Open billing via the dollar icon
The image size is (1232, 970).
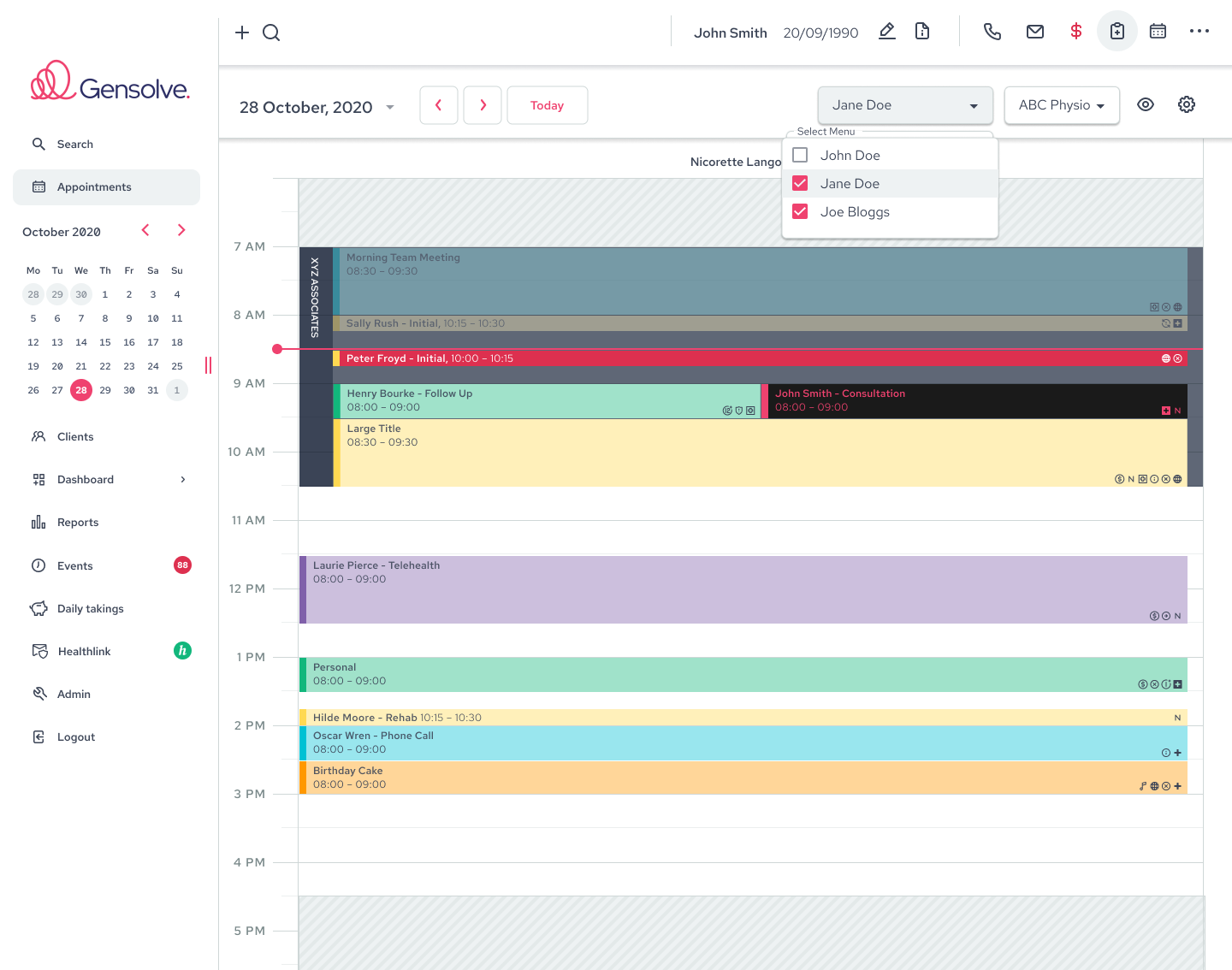1075,31
